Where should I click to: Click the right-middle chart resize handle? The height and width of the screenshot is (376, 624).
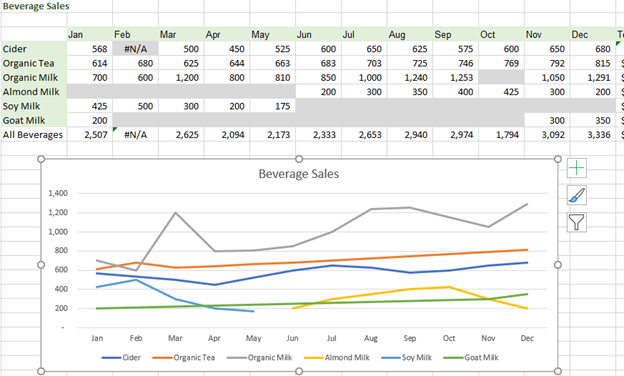click(558, 265)
